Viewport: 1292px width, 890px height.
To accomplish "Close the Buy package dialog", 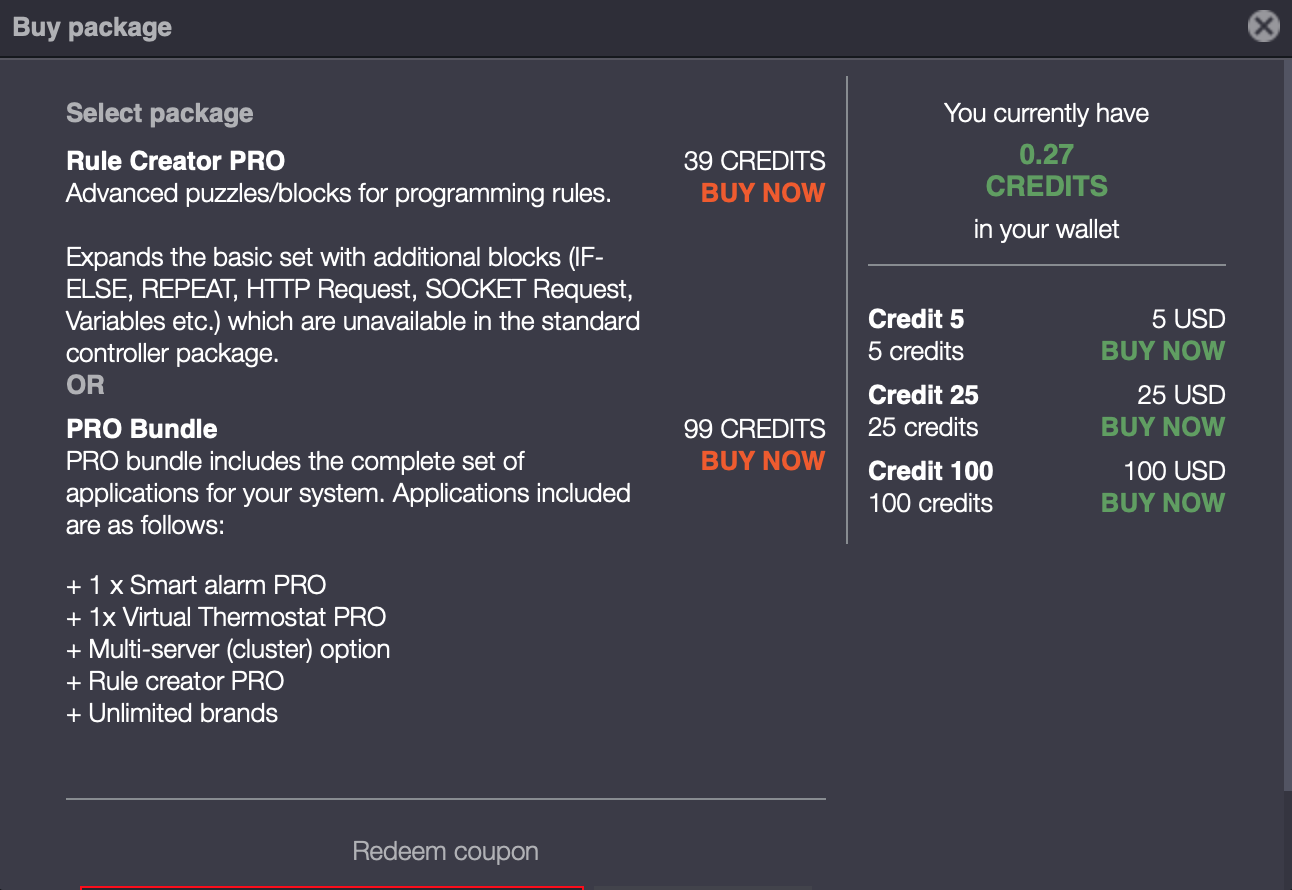I will tap(1264, 26).
